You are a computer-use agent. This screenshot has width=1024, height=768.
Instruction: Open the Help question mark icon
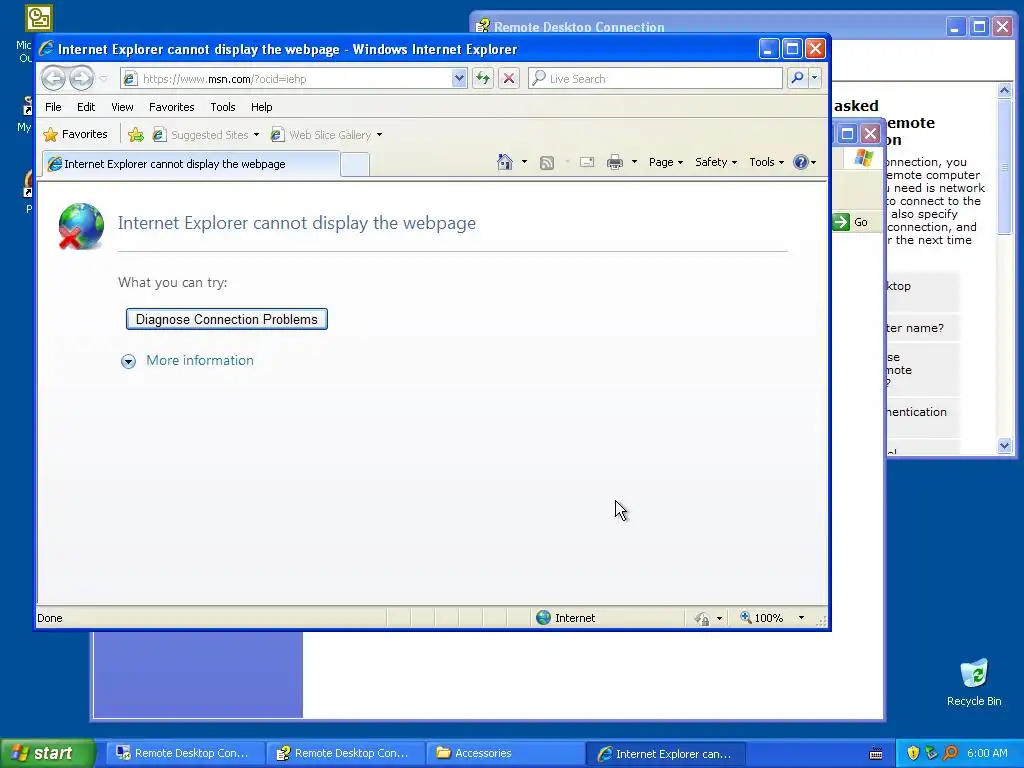[x=804, y=162]
